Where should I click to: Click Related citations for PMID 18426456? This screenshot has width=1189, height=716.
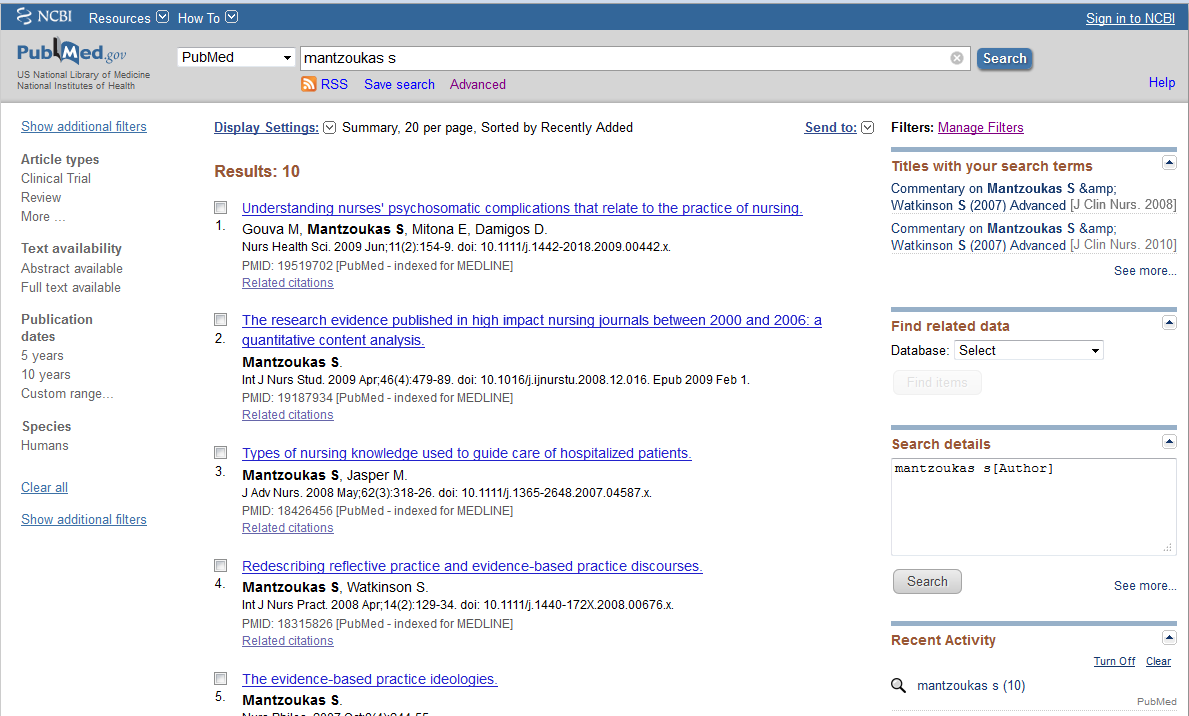(x=287, y=528)
